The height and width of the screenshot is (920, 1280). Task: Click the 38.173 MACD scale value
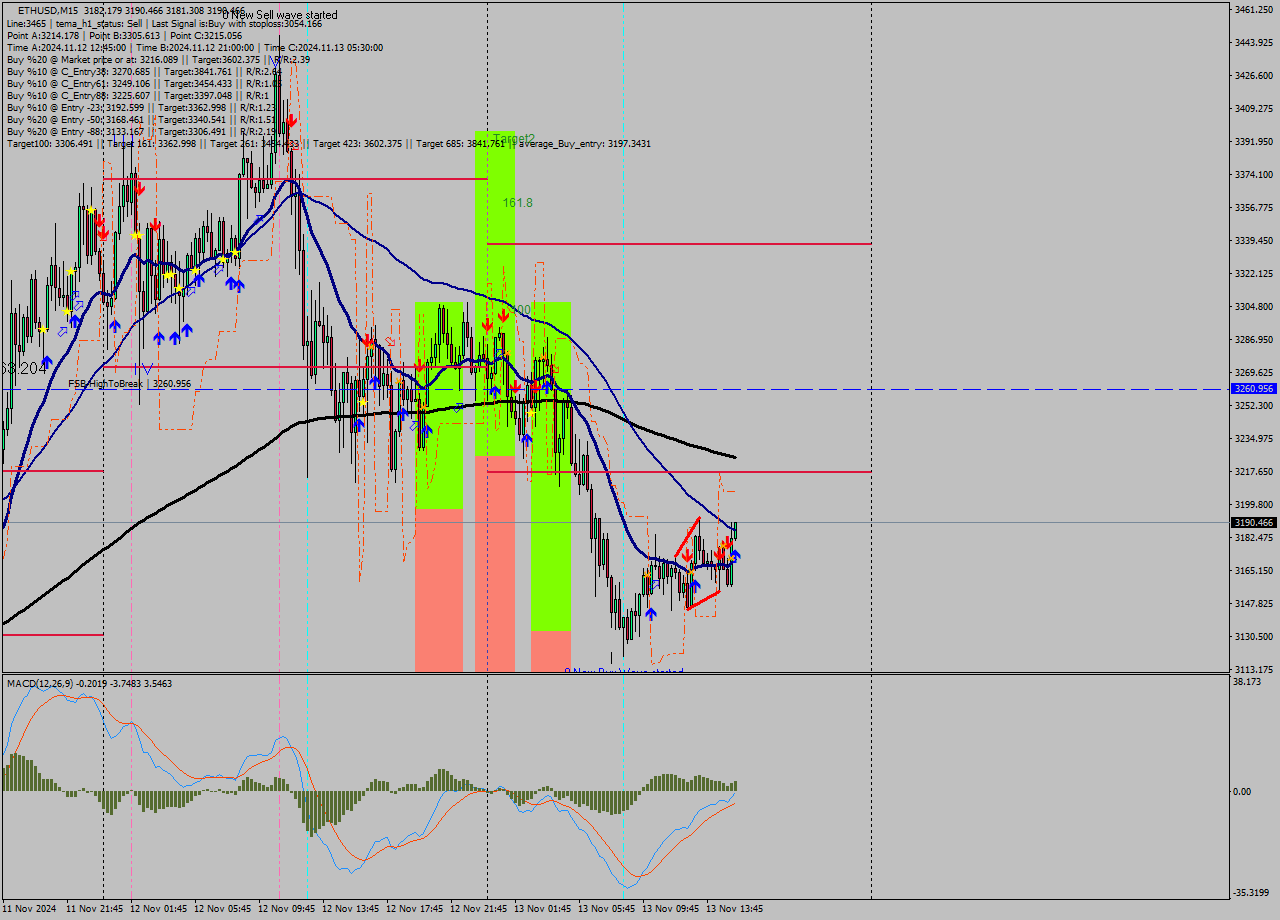click(1247, 681)
